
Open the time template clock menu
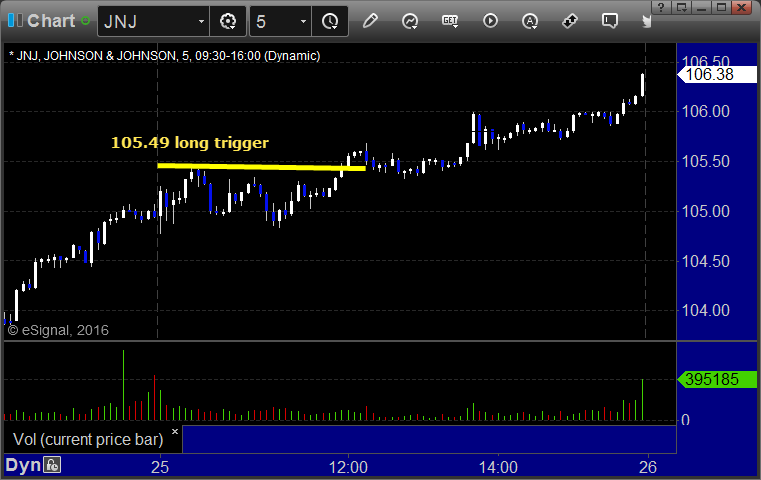(x=330, y=21)
